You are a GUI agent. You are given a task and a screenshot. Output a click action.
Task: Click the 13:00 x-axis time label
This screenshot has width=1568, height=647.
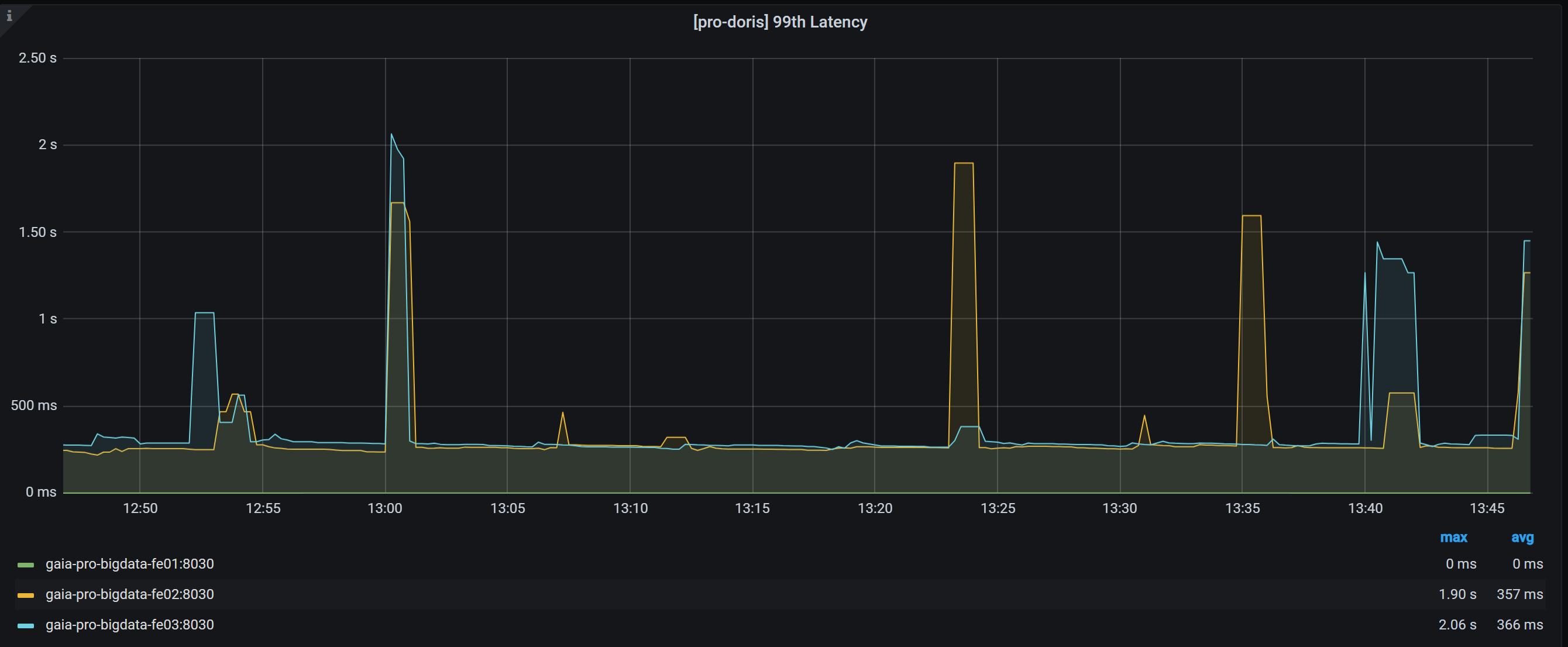[385, 508]
